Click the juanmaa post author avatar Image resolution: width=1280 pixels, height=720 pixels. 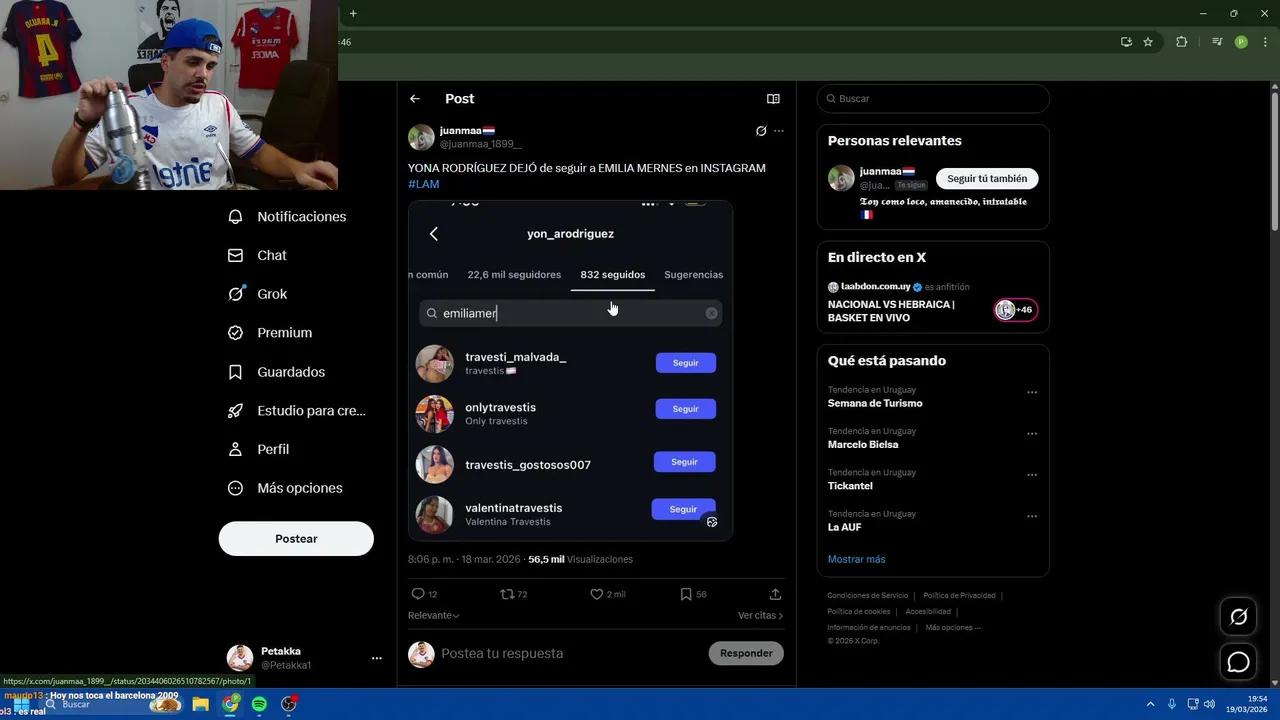pyautogui.click(x=421, y=138)
